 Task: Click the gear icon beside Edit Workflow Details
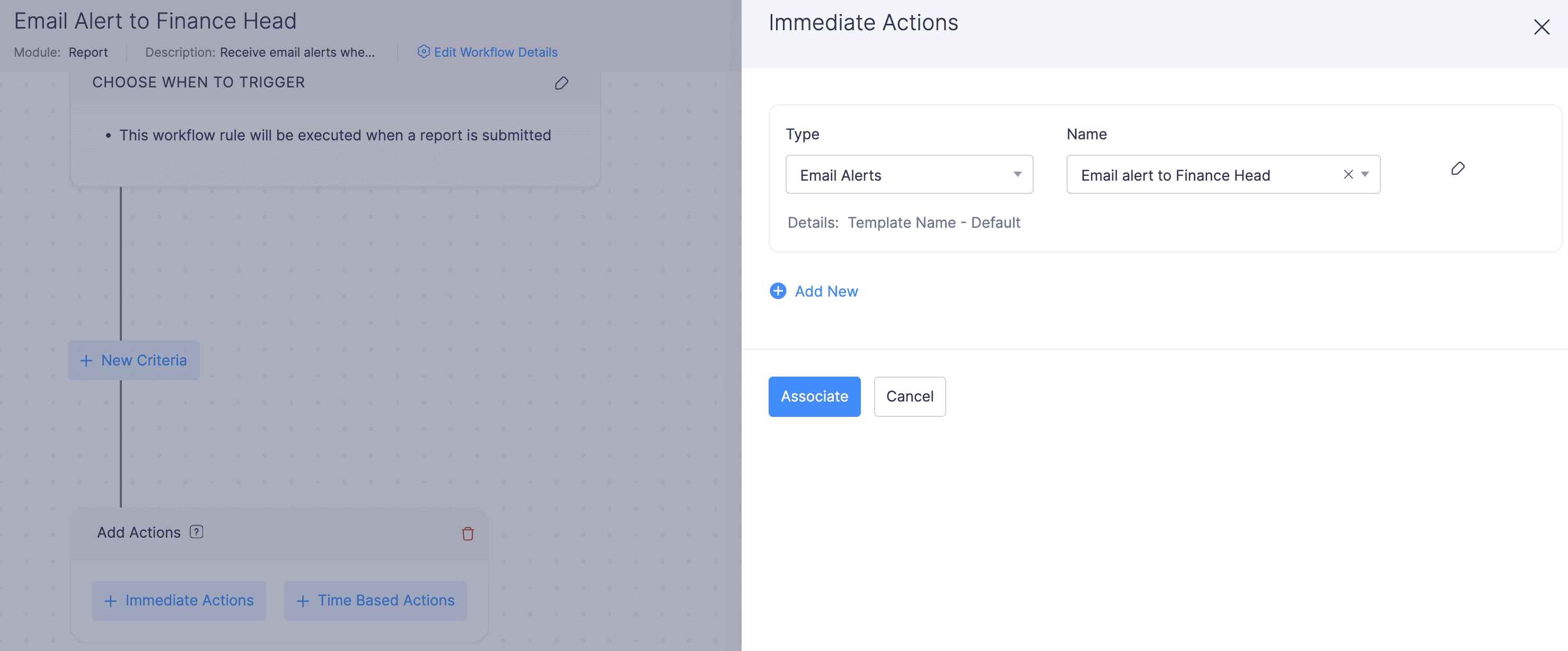424,52
